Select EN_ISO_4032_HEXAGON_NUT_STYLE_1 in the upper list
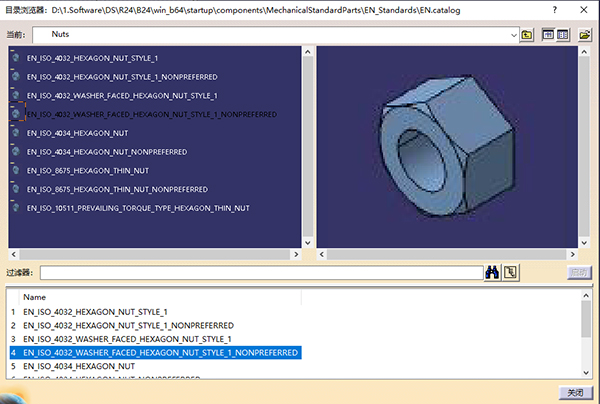 90,58
